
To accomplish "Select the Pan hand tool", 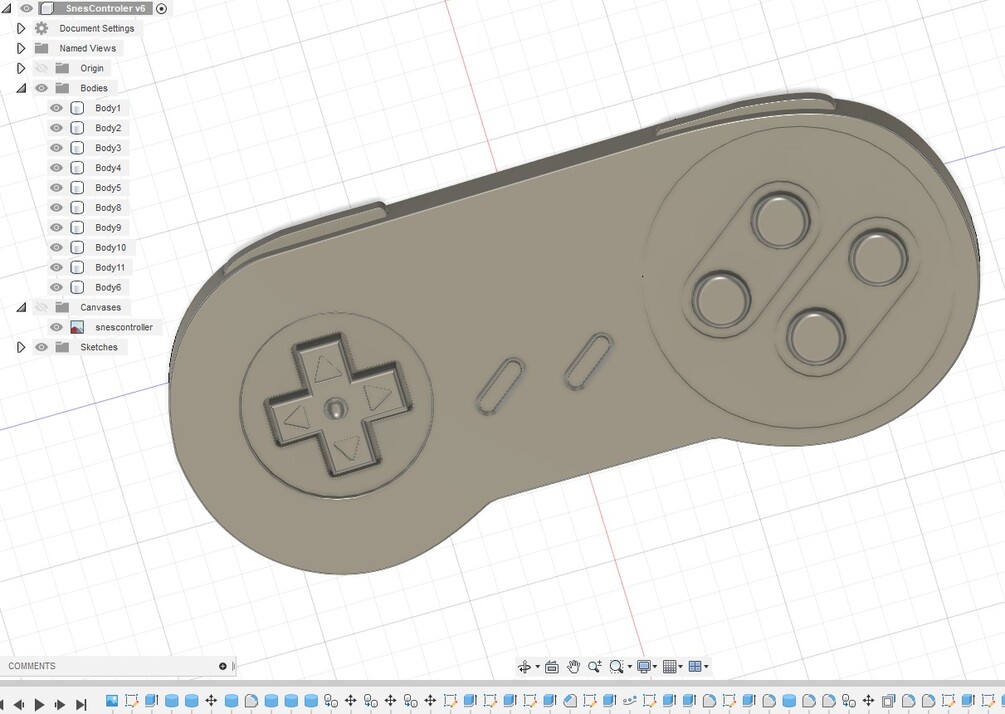I will (573, 667).
